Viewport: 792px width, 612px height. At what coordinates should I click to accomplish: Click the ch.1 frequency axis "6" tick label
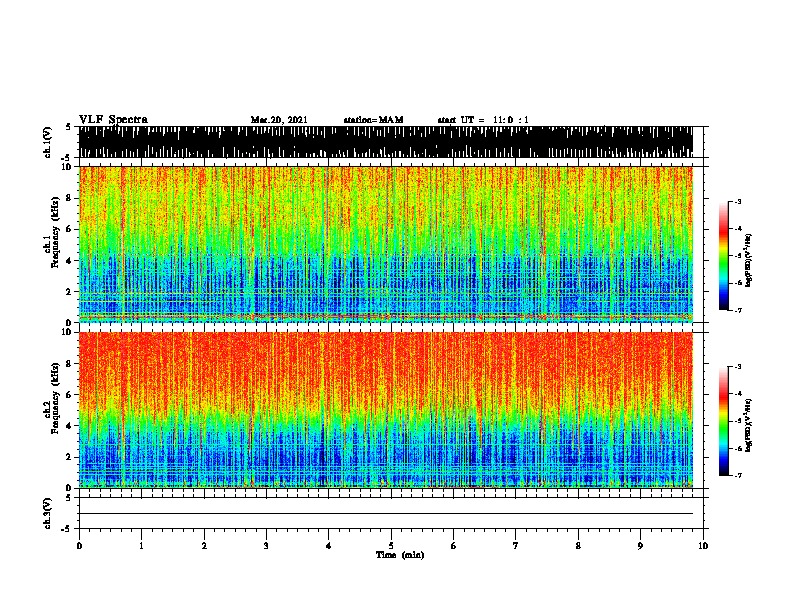coord(70,229)
